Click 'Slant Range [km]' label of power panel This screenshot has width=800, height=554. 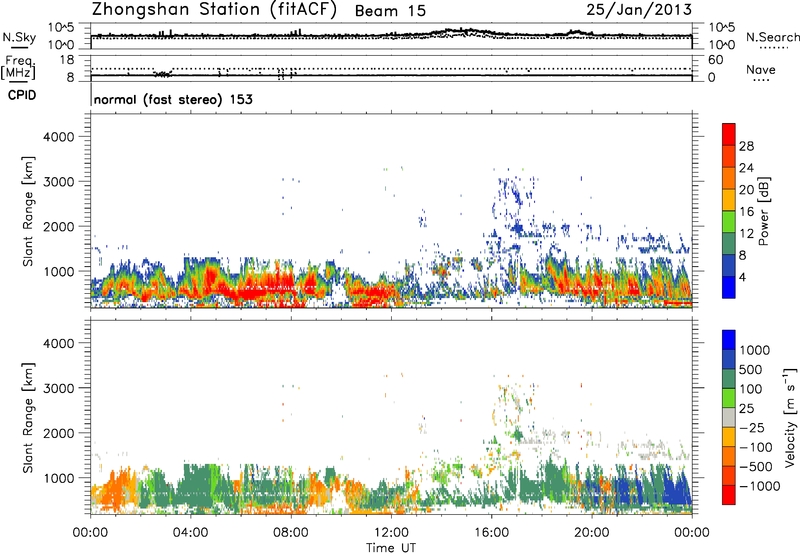28,211
